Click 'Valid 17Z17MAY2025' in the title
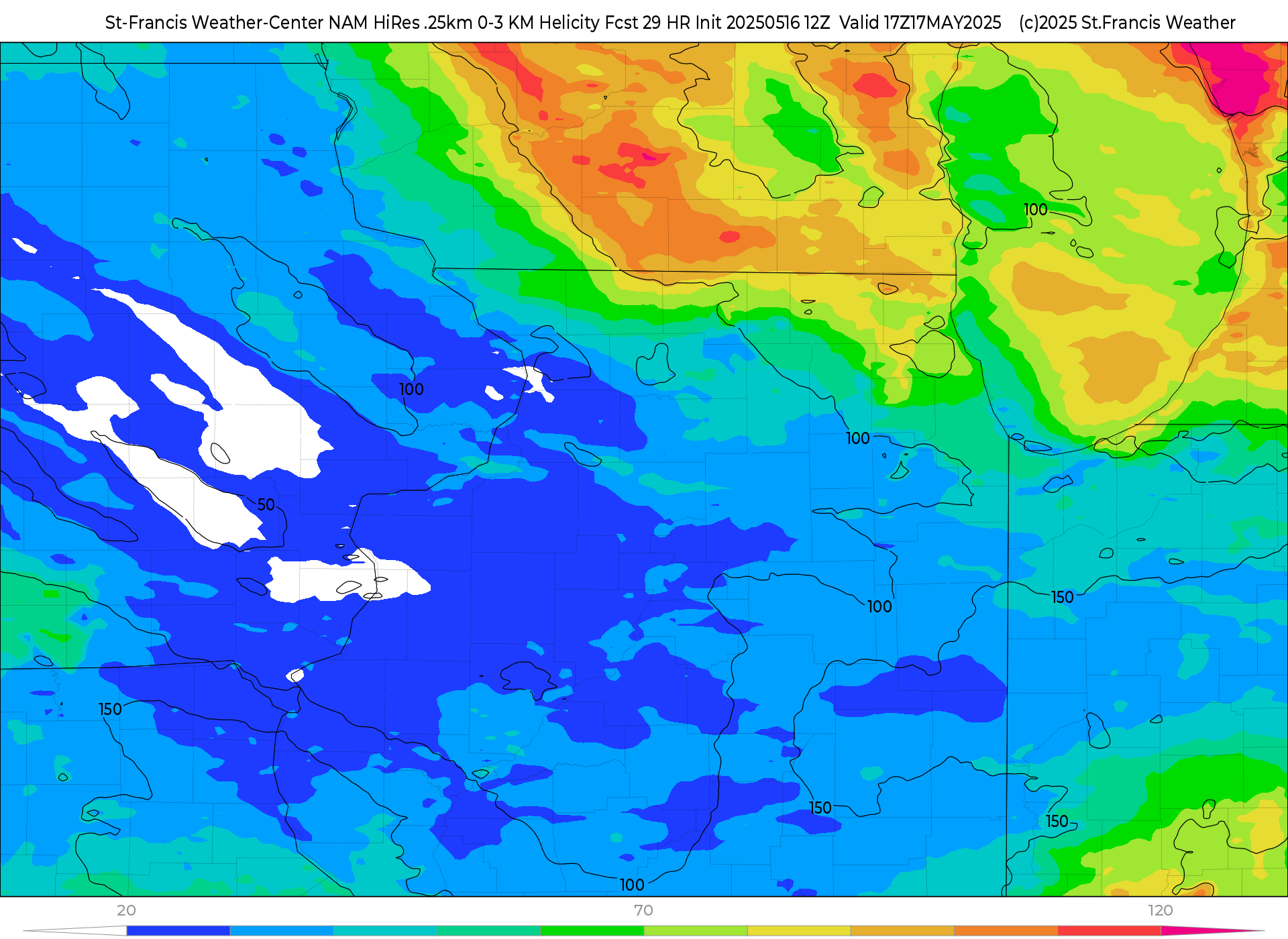Image resolution: width=1288 pixels, height=939 pixels. 920,23
